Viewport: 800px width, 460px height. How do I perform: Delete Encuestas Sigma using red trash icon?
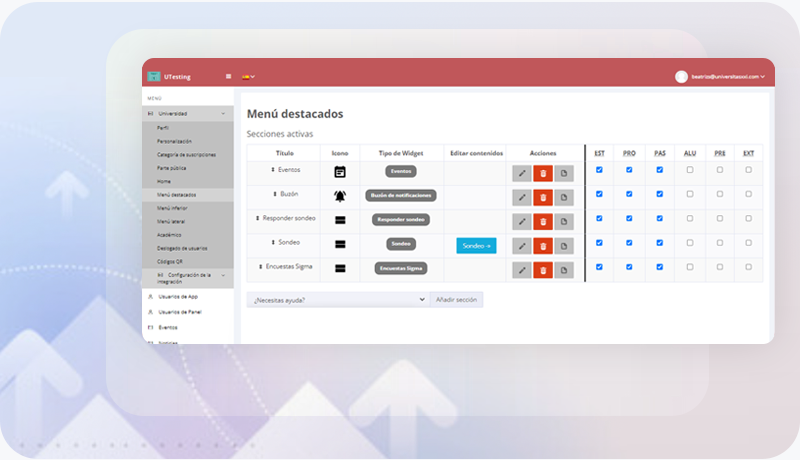click(x=543, y=269)
